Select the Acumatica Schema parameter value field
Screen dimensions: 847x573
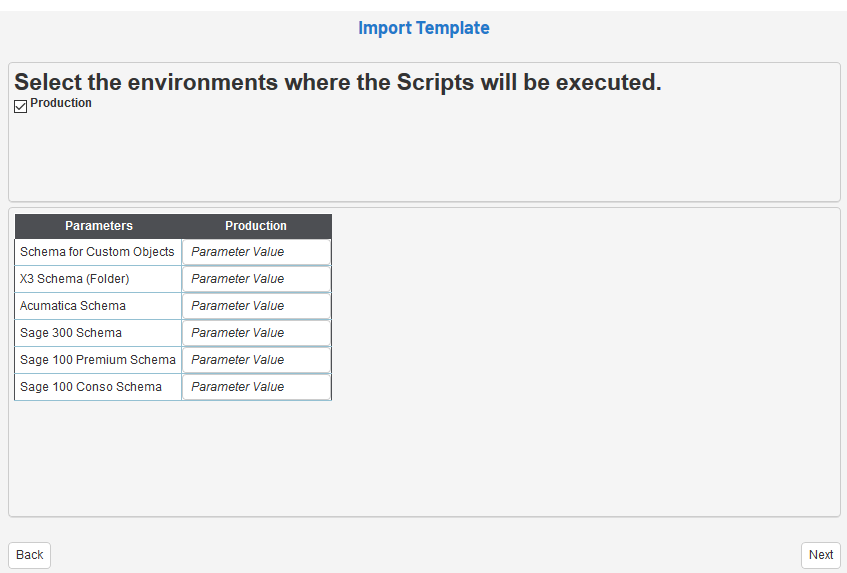(256, 306)
